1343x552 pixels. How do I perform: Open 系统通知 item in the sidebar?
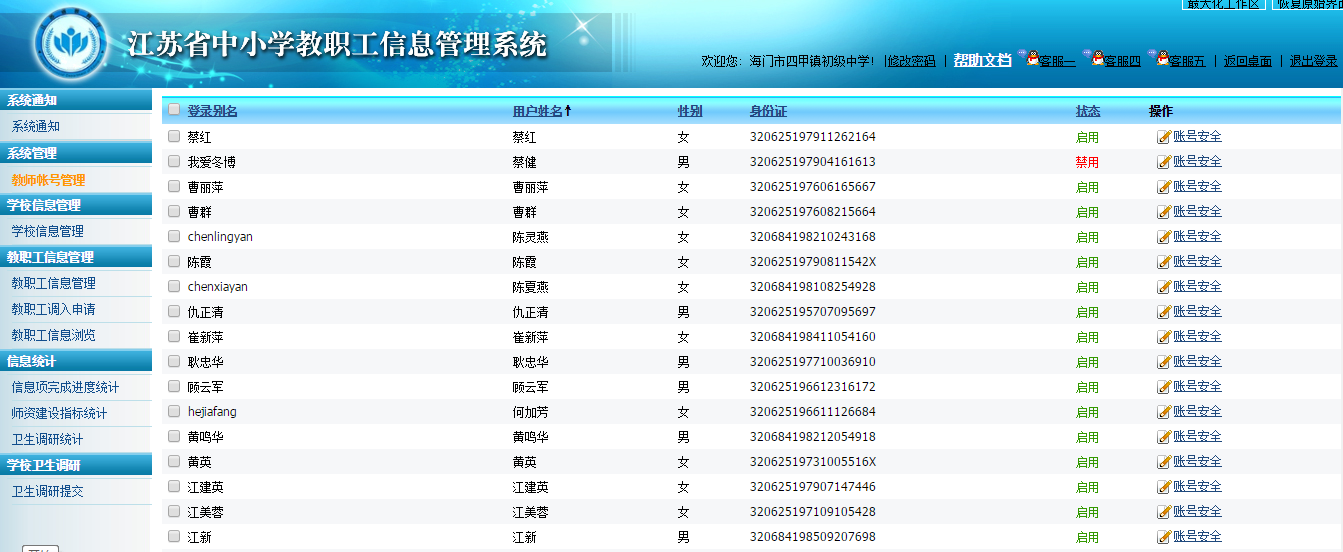[36, 127]
